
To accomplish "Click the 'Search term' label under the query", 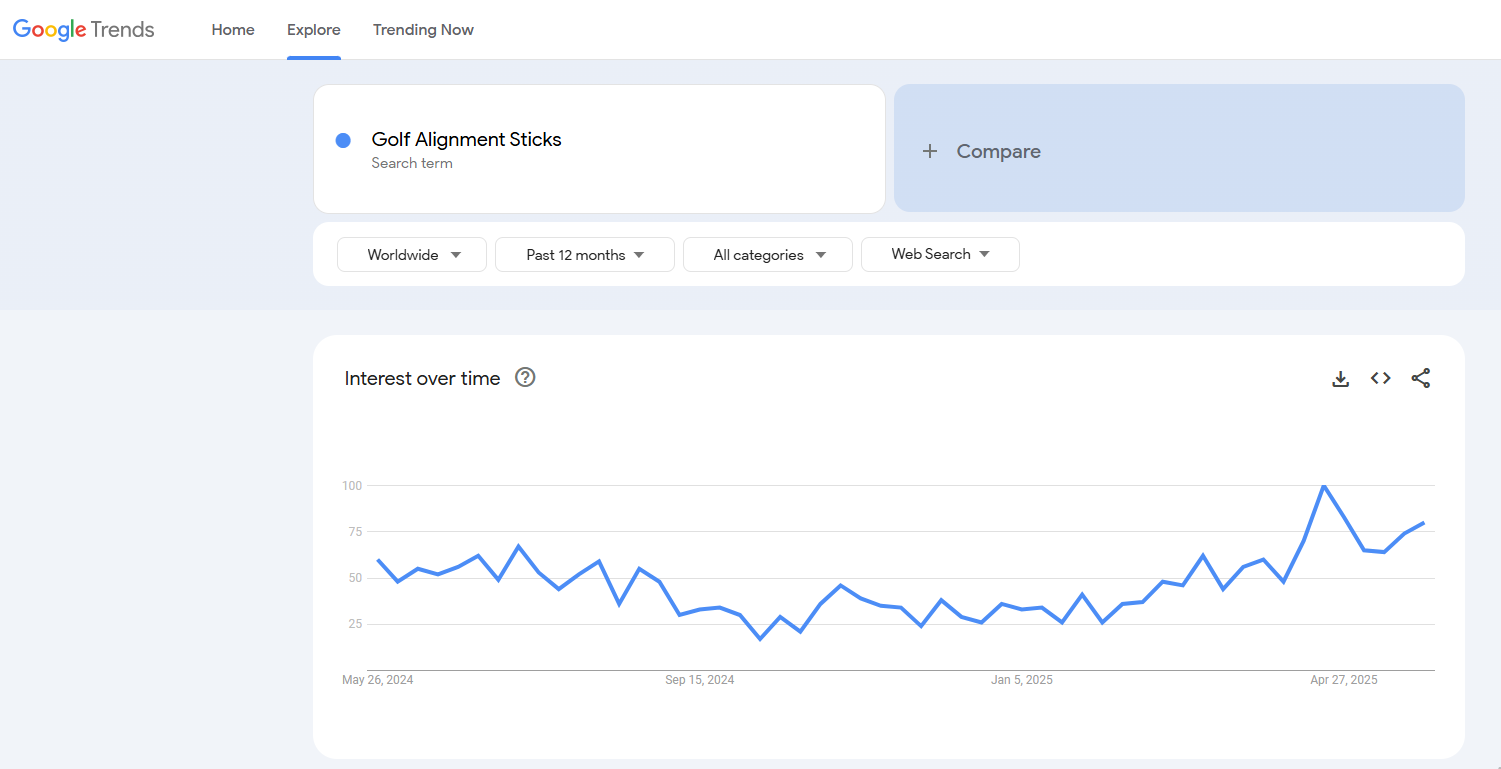I will pos(412,163).
